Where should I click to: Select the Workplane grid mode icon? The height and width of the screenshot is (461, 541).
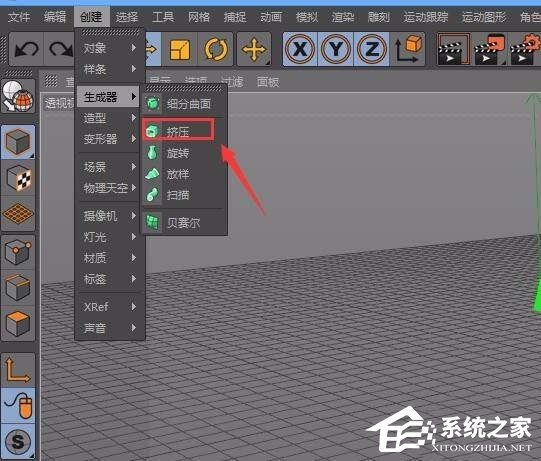(x=18, y=214)
